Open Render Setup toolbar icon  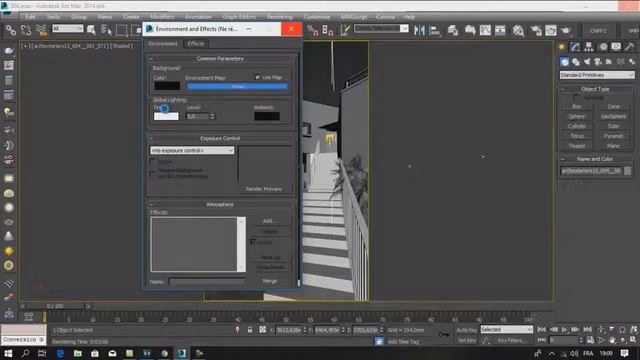tap(536, 30)
